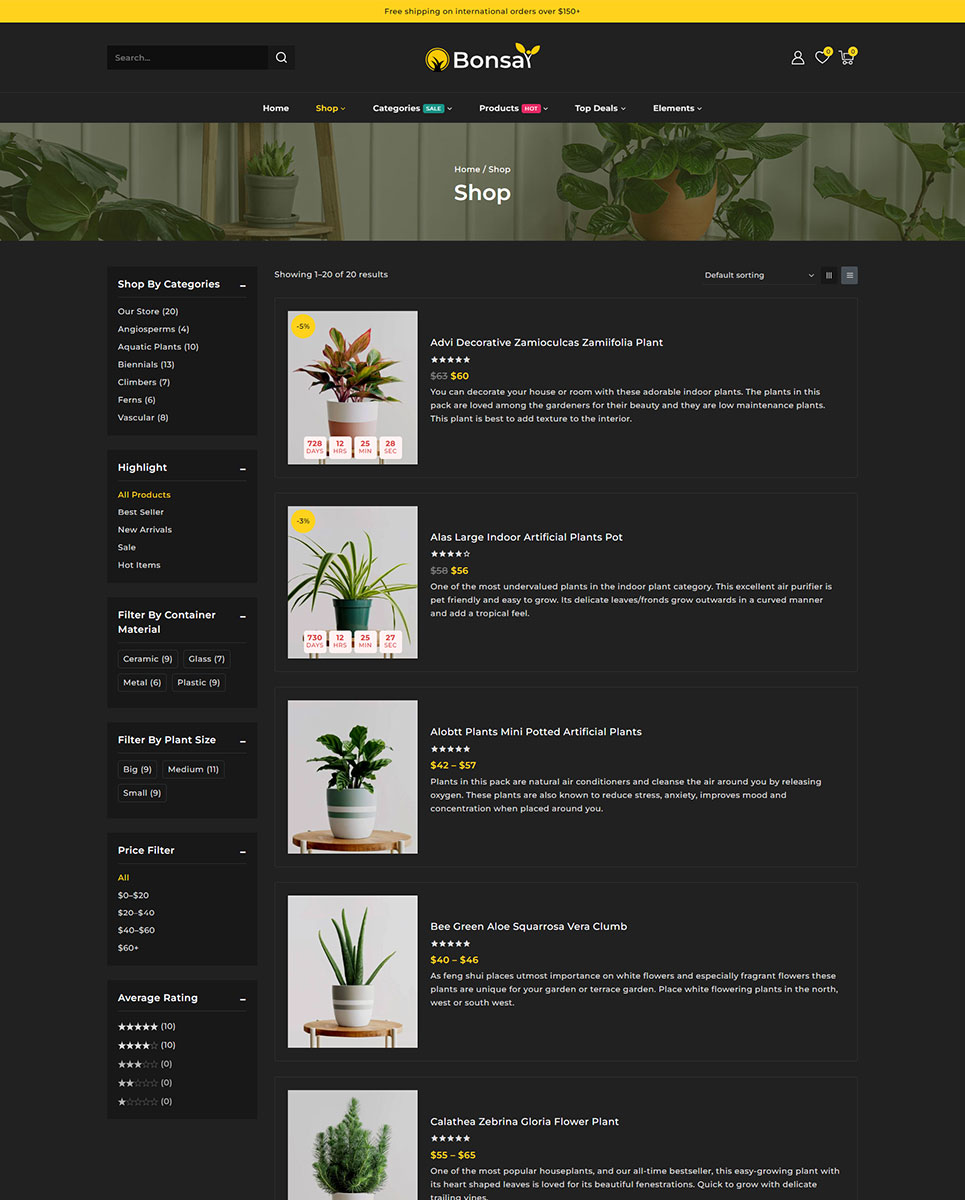Open the Bee Green Aloe product title

[x=528, y=927]
